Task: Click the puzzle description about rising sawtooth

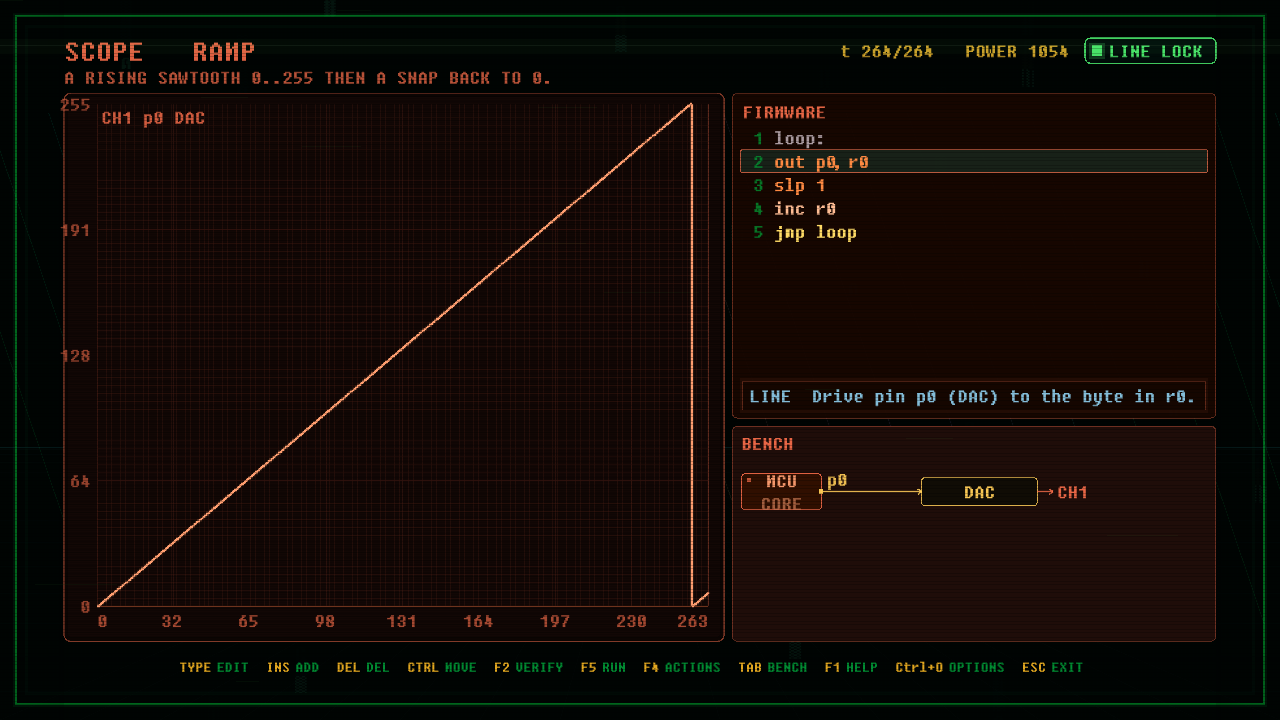Action: click(x=308, y=78)
